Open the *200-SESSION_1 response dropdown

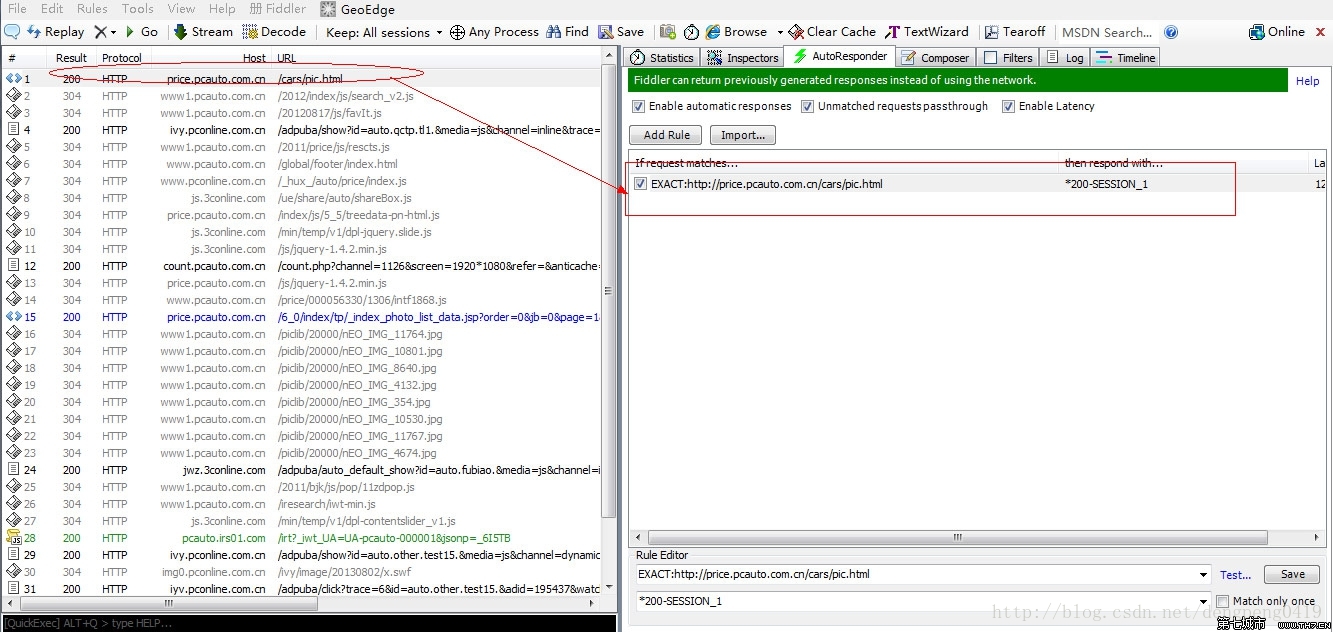point(1203,601)
